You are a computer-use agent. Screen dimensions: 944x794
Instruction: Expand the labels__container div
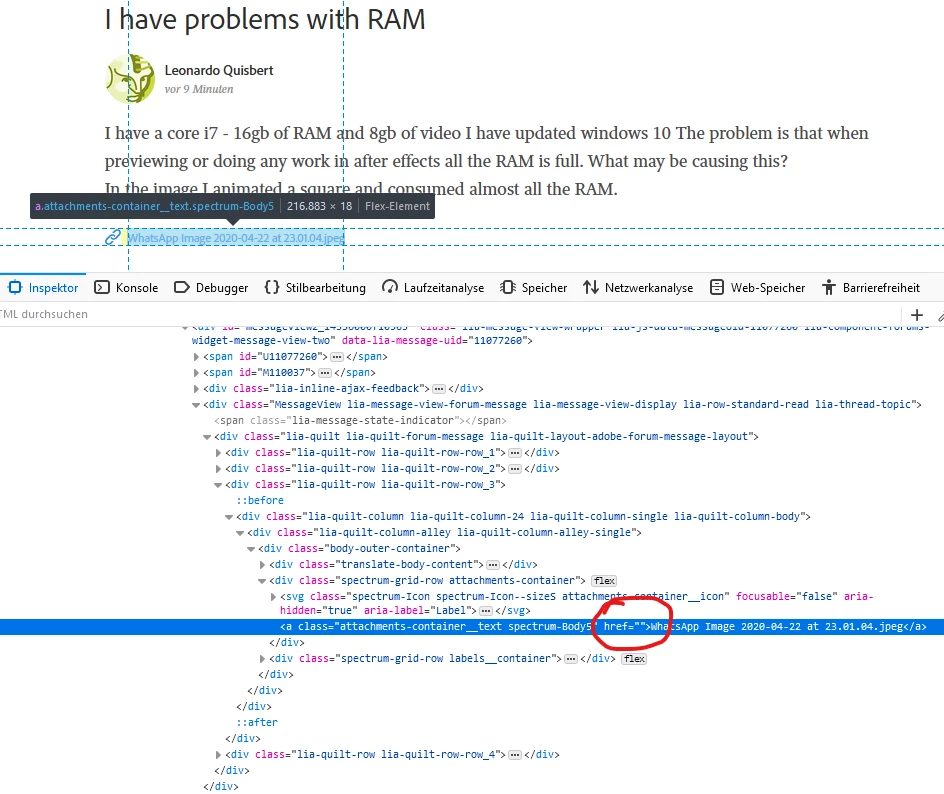tap(262, 659)
